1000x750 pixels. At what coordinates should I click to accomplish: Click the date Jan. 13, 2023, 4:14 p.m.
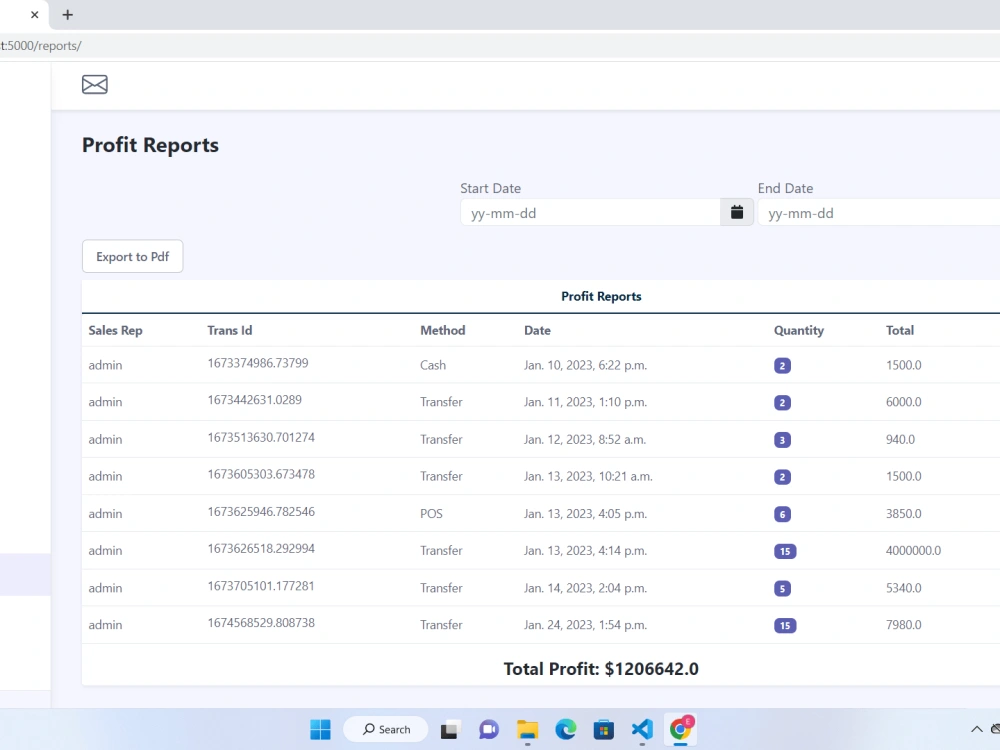(585, 550)
